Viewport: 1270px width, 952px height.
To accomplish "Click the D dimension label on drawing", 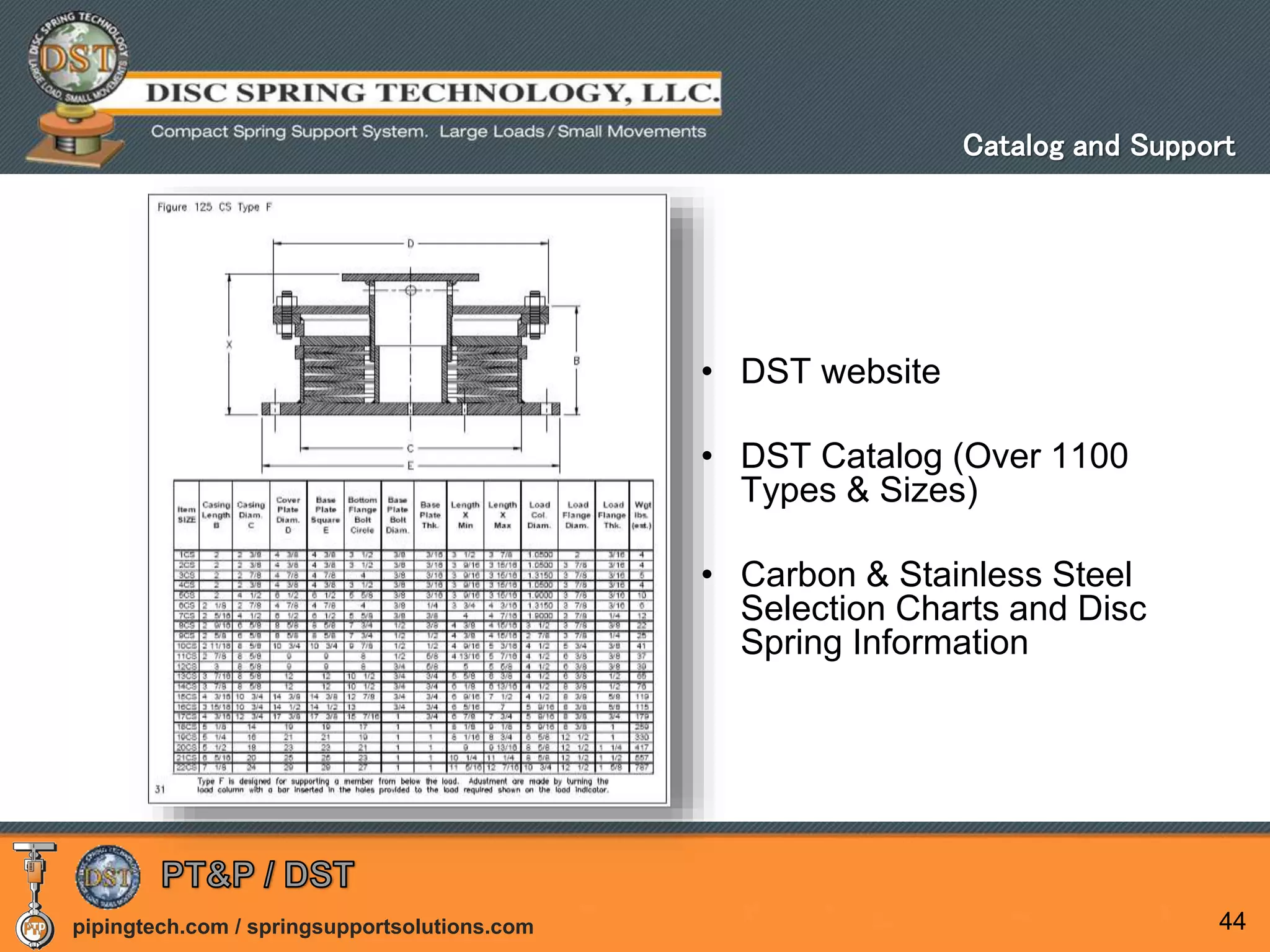I will click(411, 244).
